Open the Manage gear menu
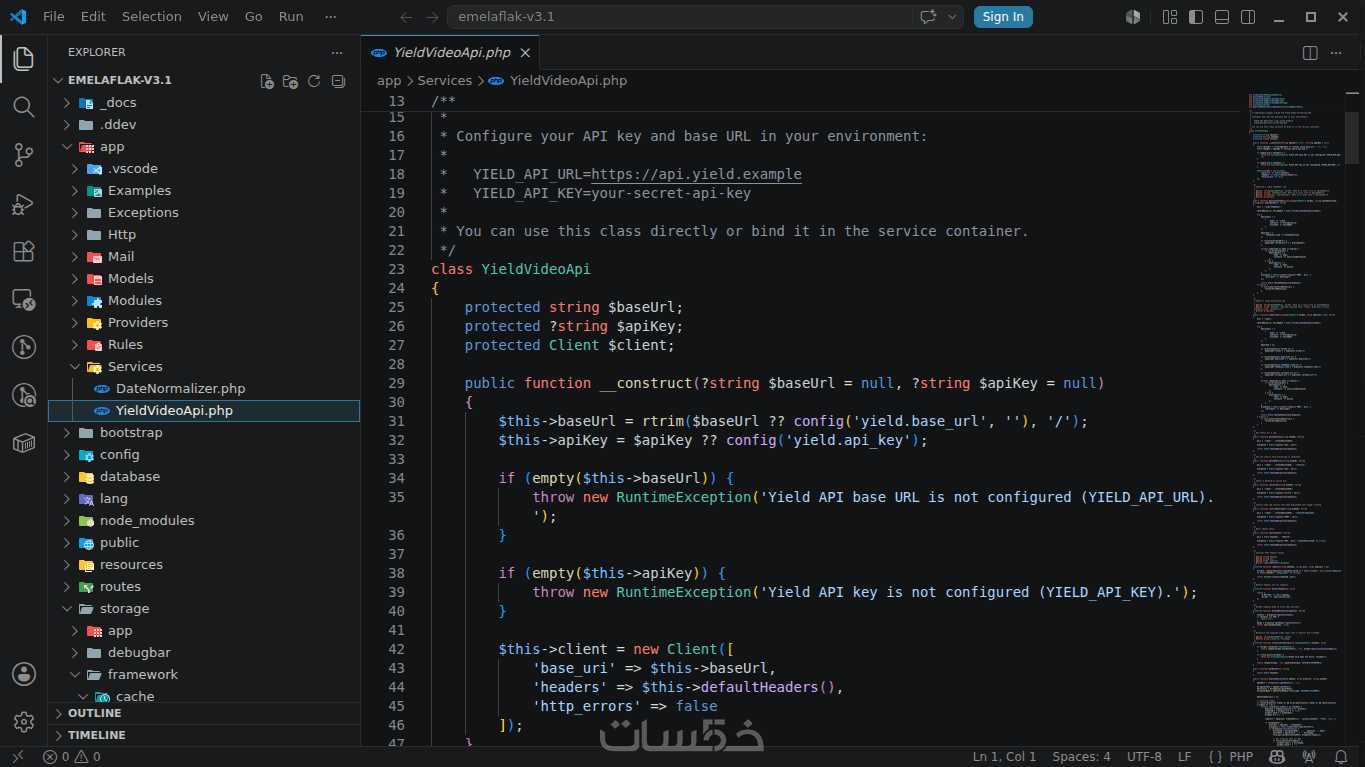 [x=23, y=721]
